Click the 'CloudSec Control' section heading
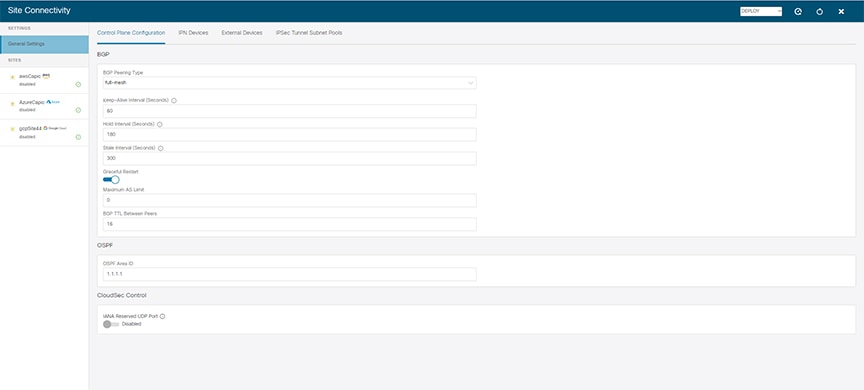Viewport: 864px width, 390px height. tap(122, 295)
